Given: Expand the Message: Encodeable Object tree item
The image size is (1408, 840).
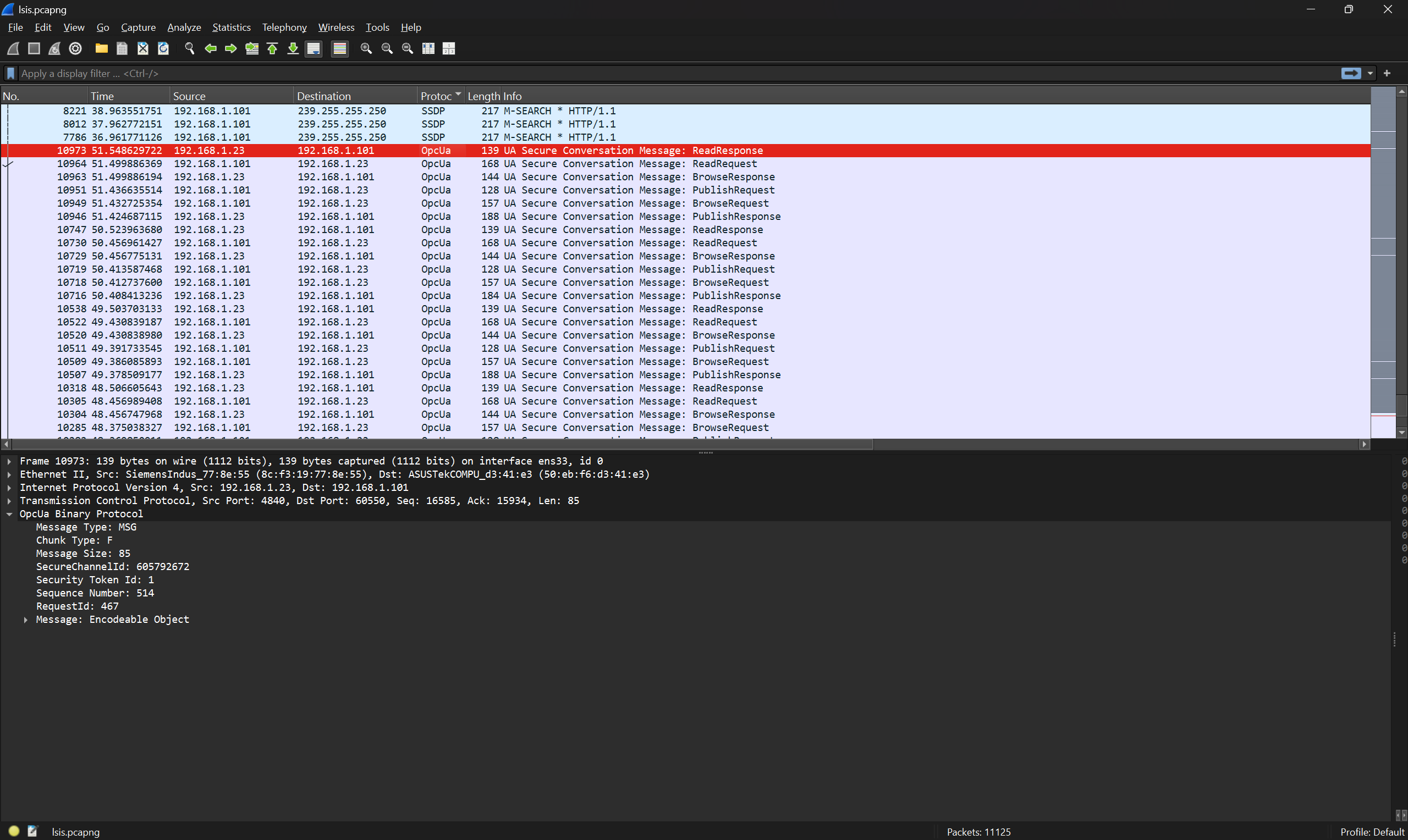Looking at the screenshot, I should 25,620.
